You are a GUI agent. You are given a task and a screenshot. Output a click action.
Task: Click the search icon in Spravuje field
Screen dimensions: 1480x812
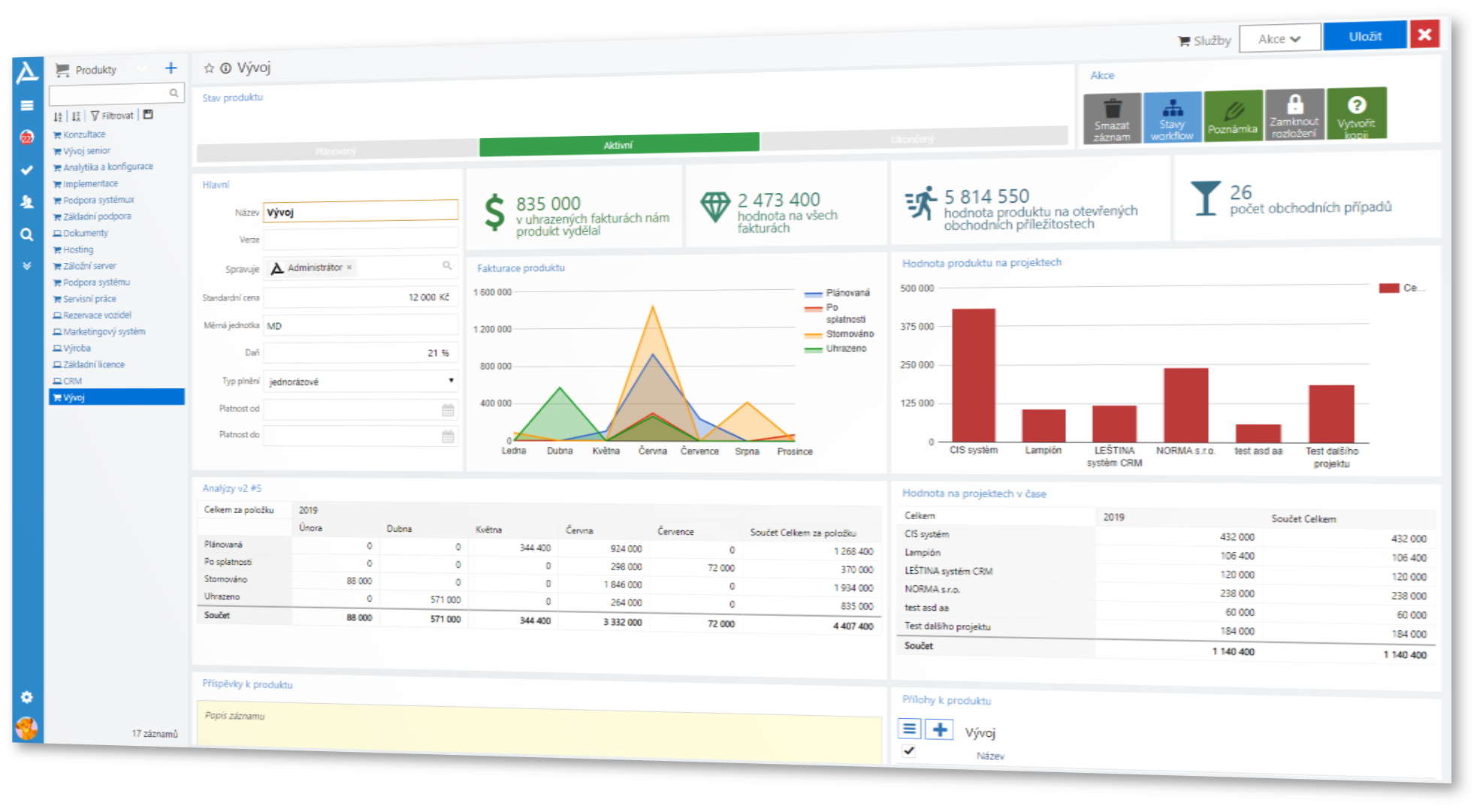[x=447, y=265]
